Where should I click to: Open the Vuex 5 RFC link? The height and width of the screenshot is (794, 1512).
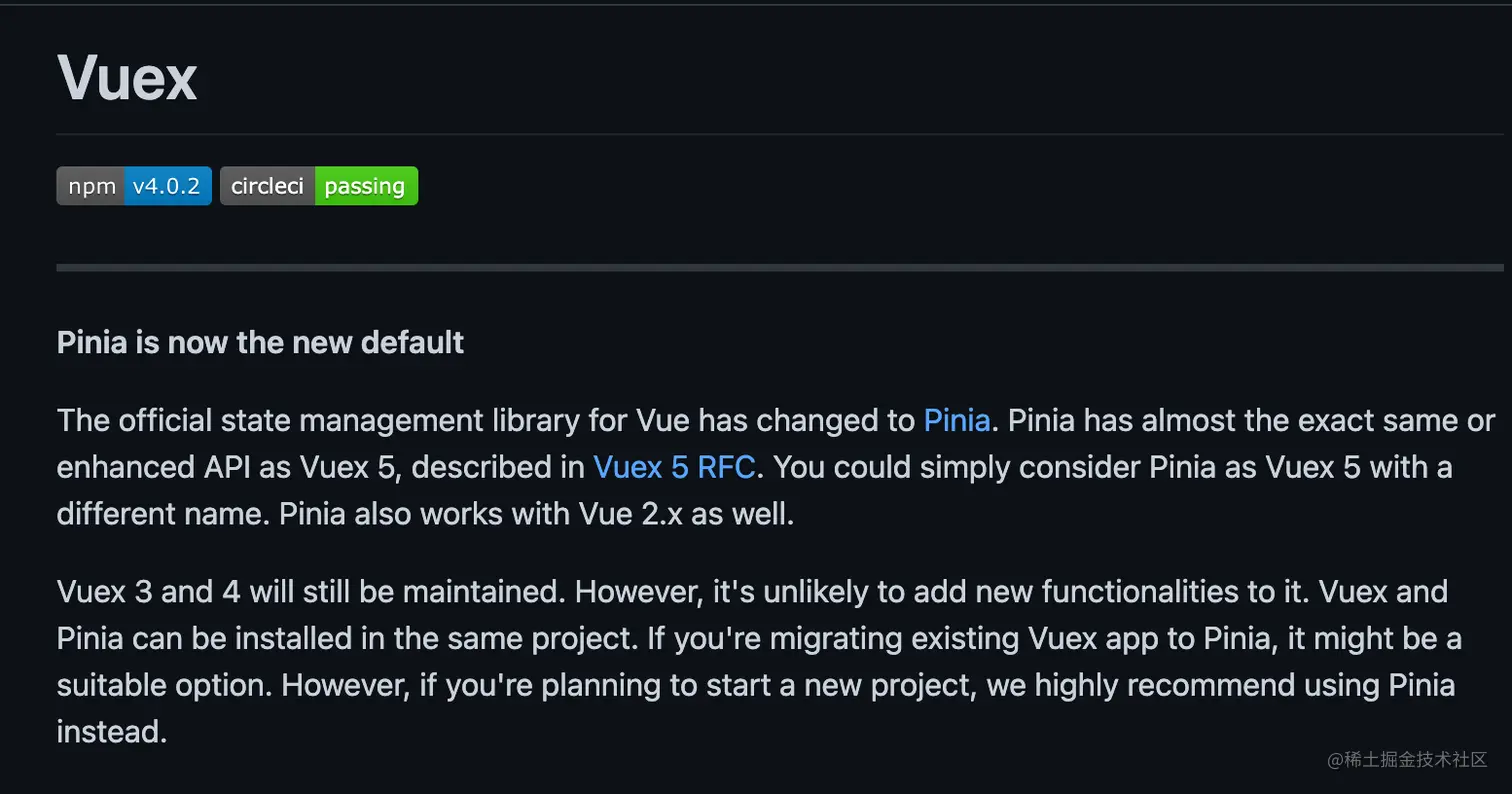tap(673, 467)
